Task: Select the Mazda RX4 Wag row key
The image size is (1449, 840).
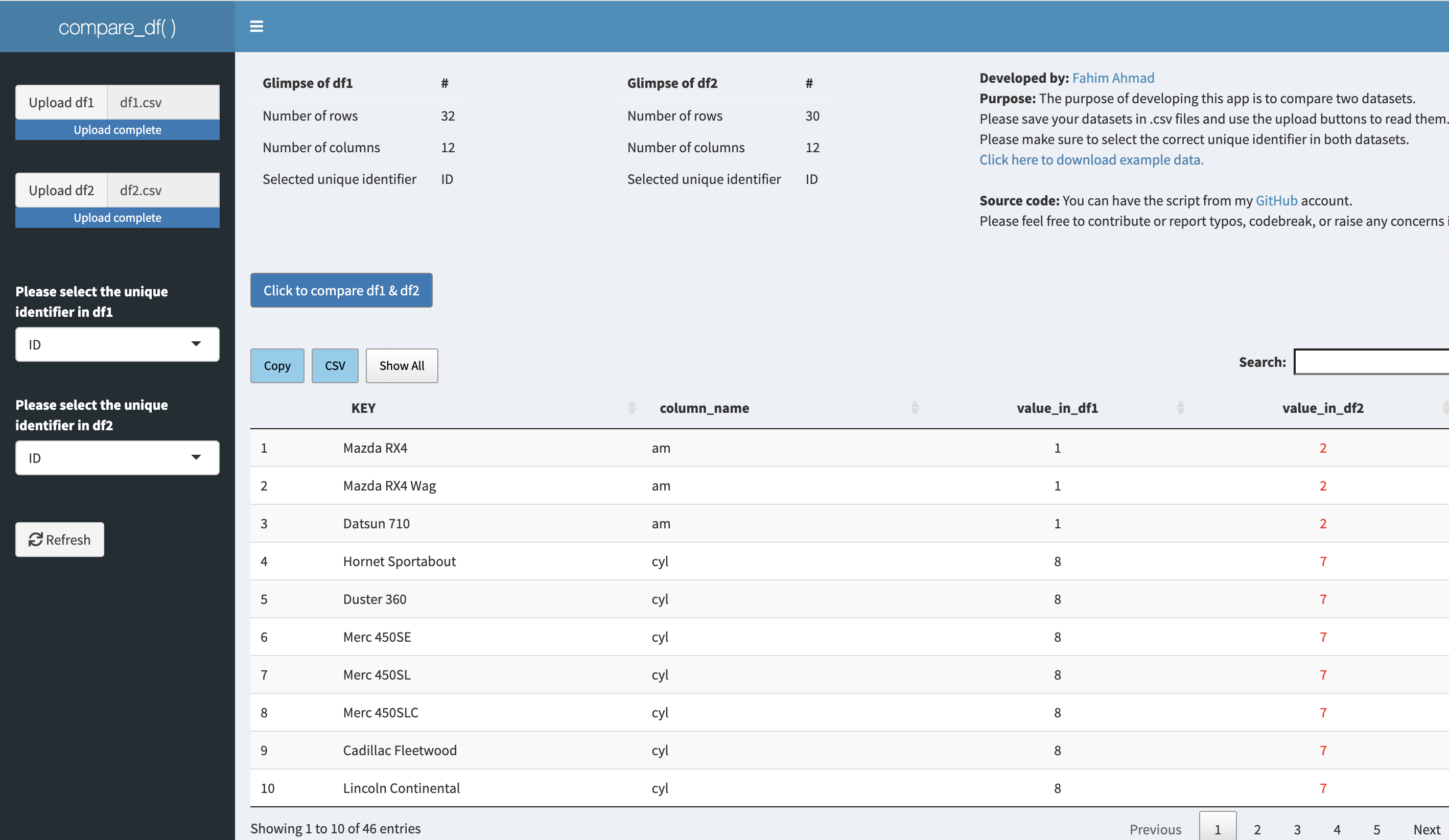Action: (x=389, y=486)
